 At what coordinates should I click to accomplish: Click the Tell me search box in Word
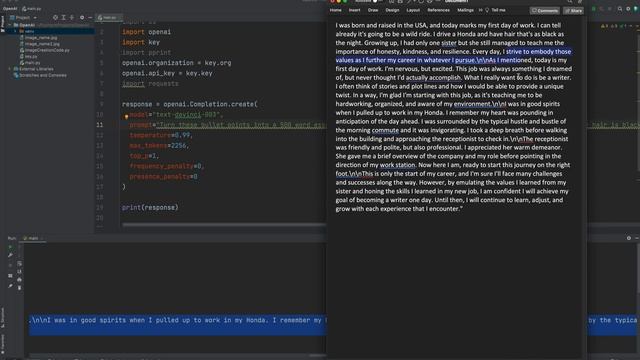[496, 10]
